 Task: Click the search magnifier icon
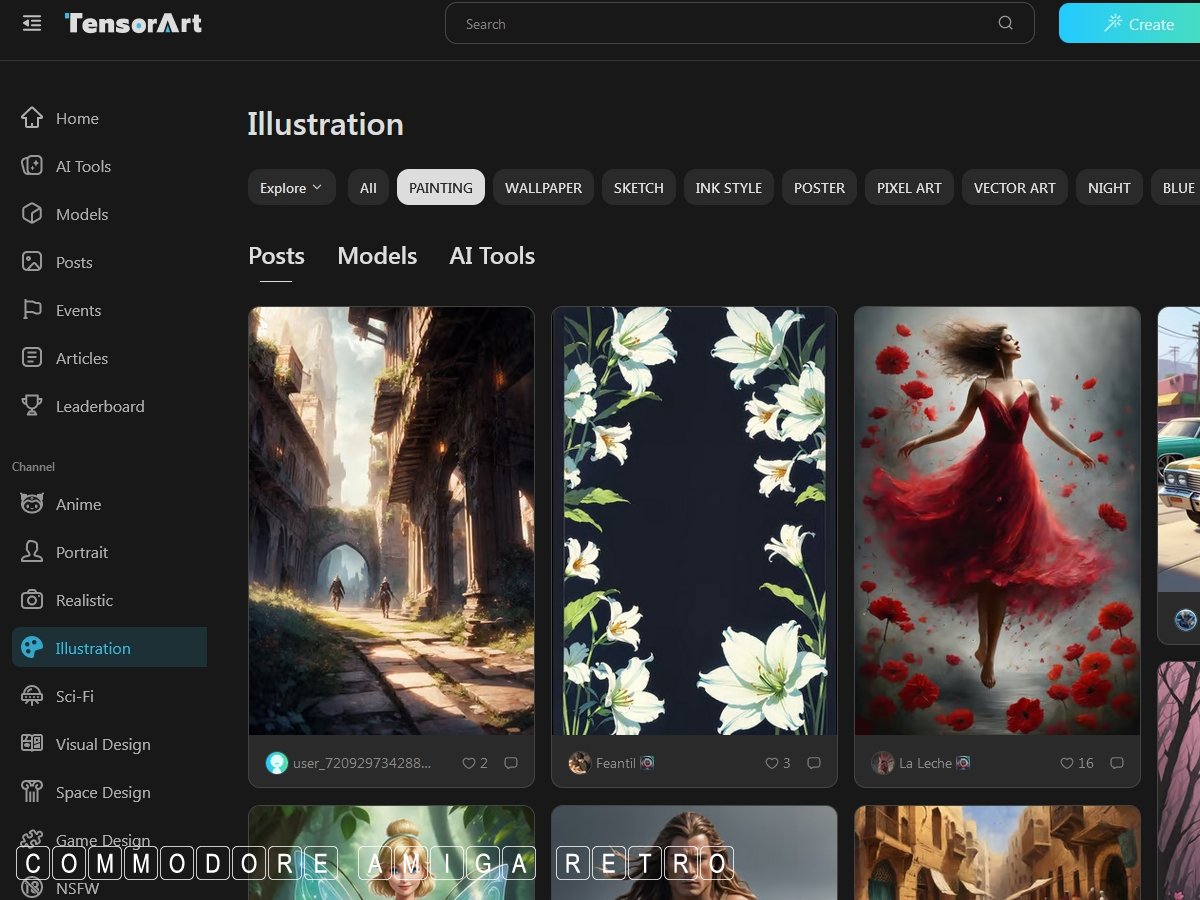tap(1005, 24)
